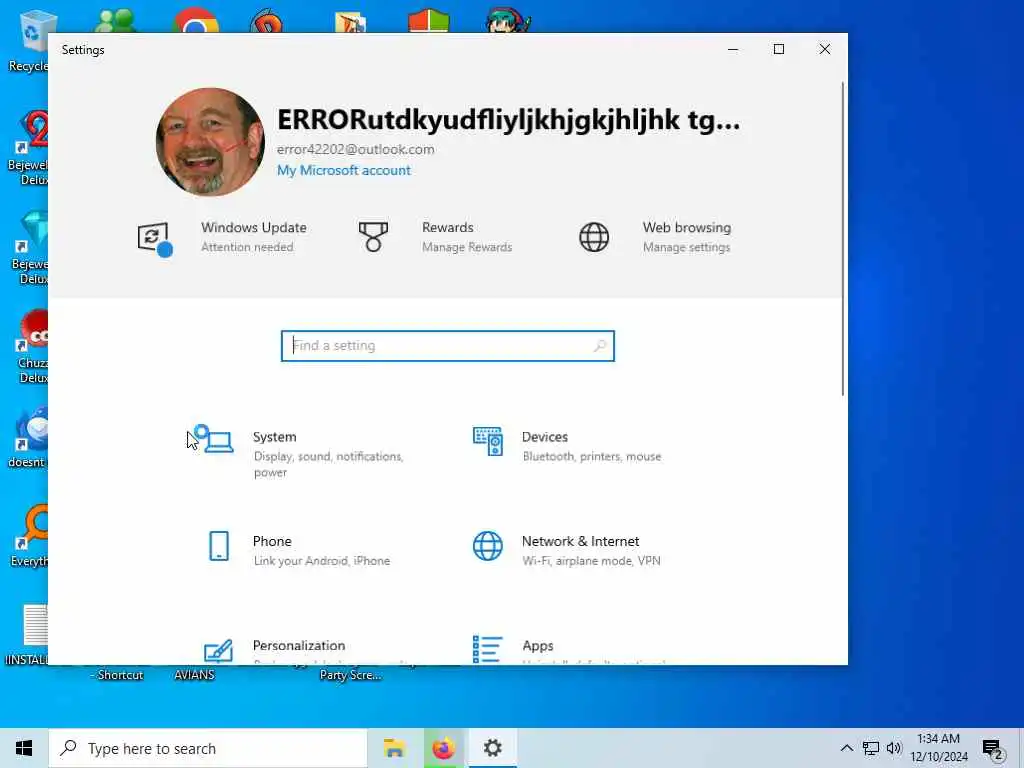Image resolution: width=1024 pixels, height=768 pixels.
Task: Click the network tray icon
Action: click(x=870, y=748)
